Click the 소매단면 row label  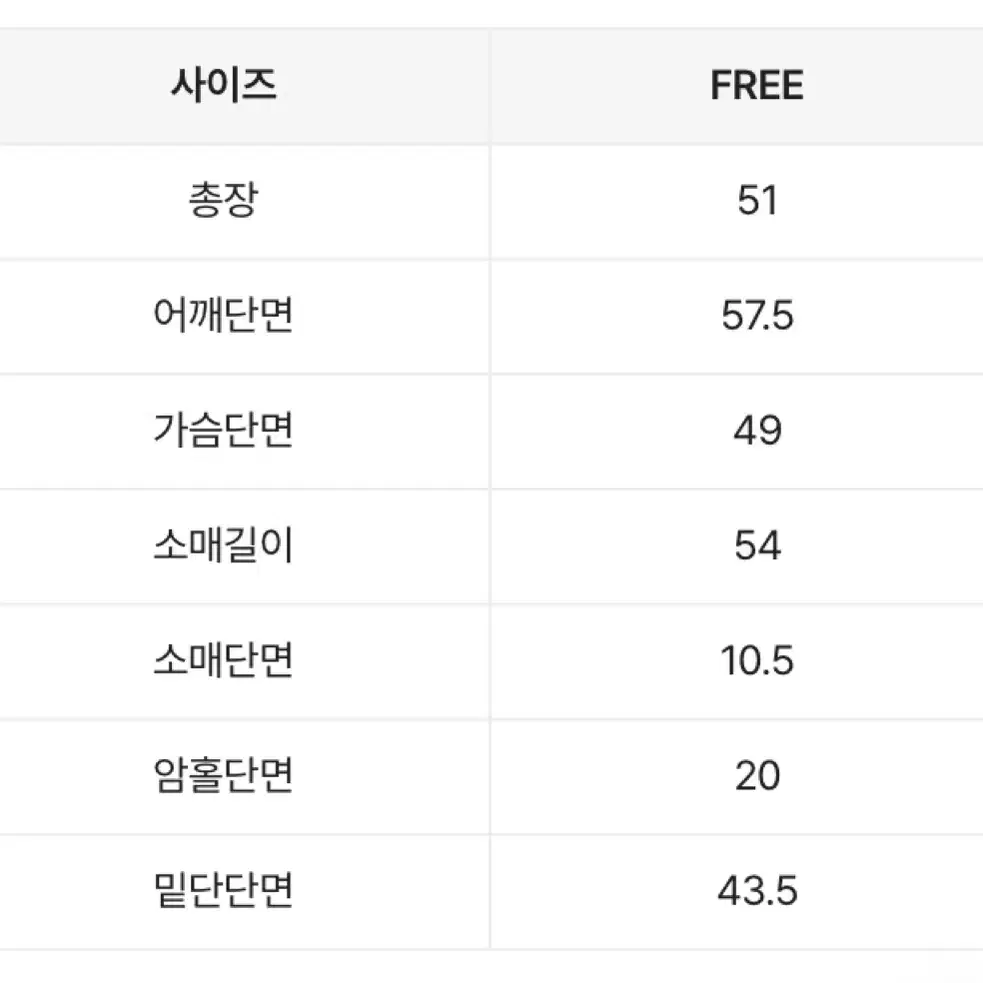[224, 660]
